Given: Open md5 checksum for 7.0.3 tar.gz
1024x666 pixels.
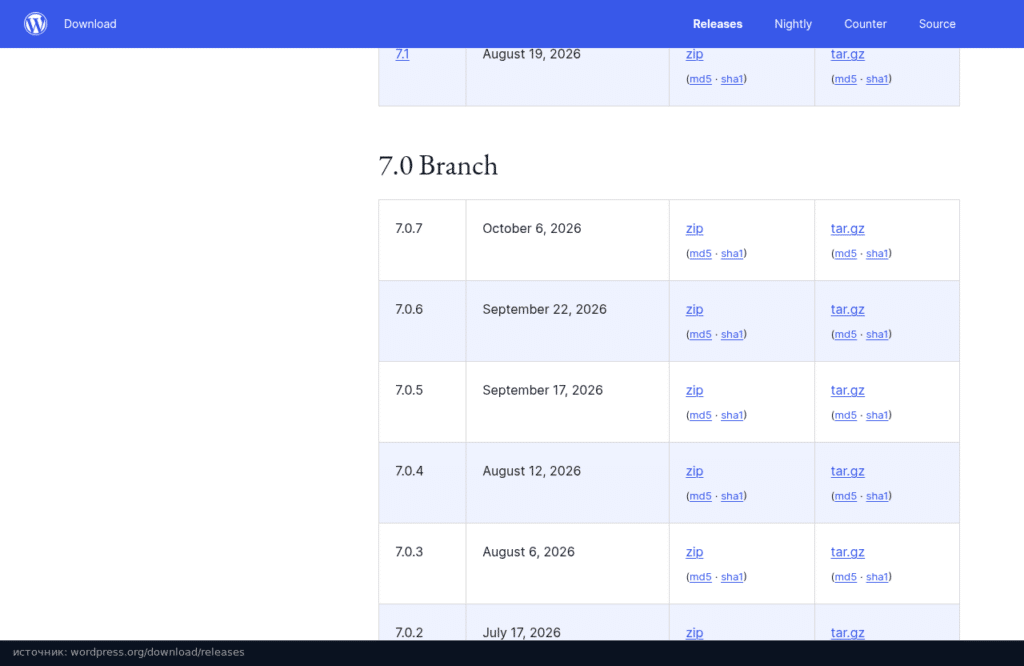Looking at the screenshot, I should click(x=845, y=577).
